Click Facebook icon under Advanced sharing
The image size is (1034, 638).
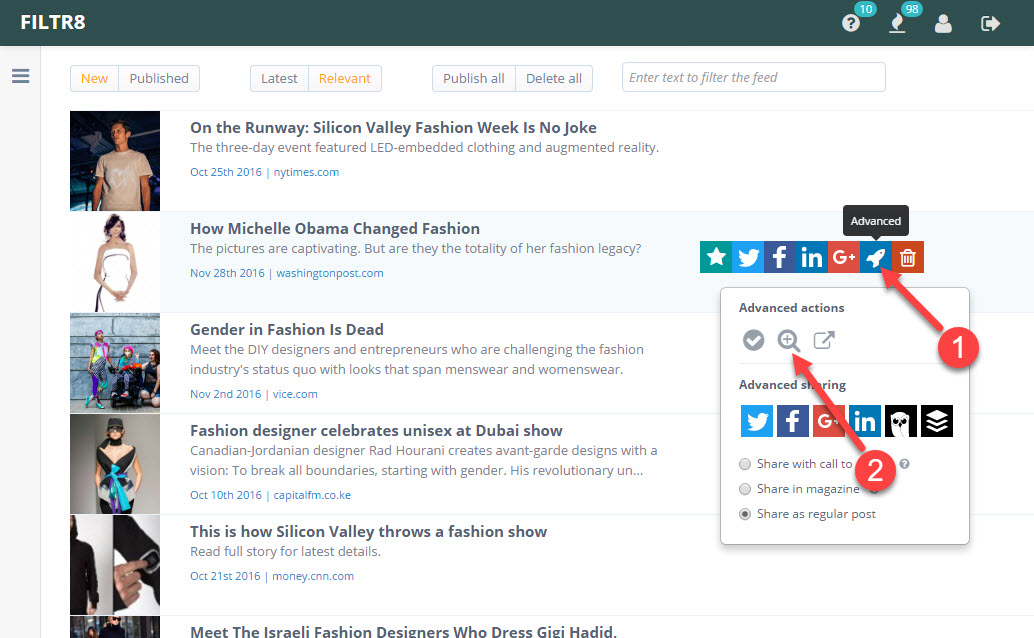pos(793,421)
